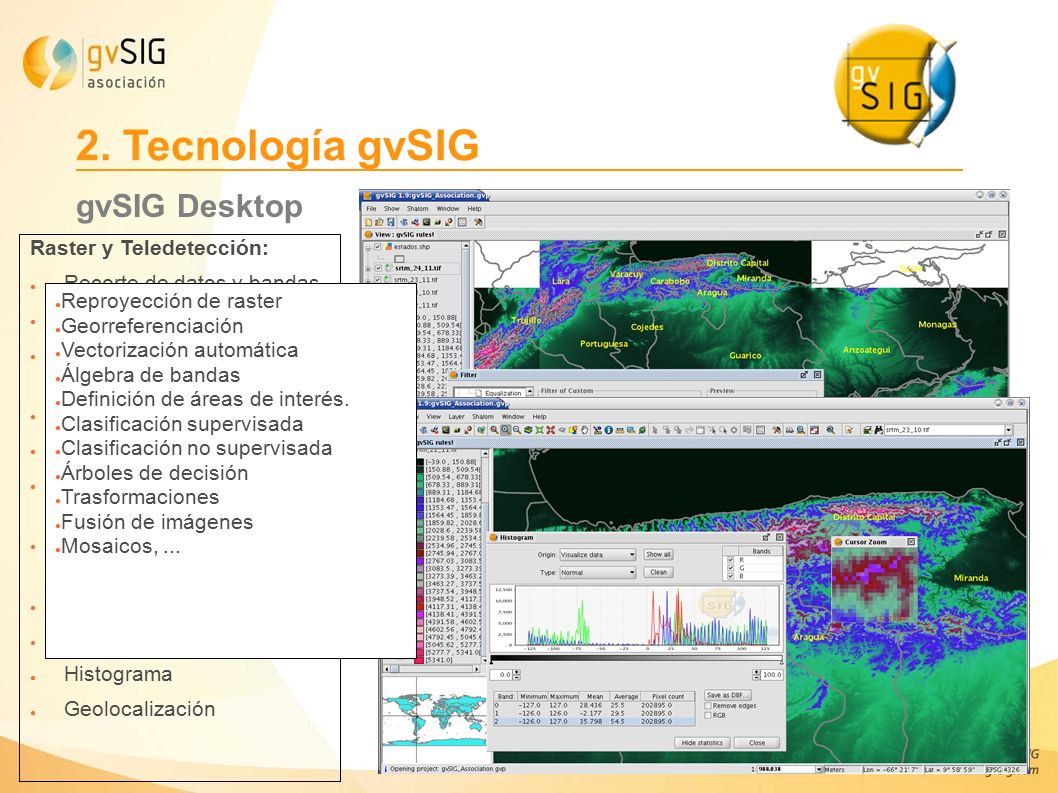Open File menu in the back gvSIG window
This screenshot has height=793, width=1058.
pyautogui.click(x=371, y=209)
